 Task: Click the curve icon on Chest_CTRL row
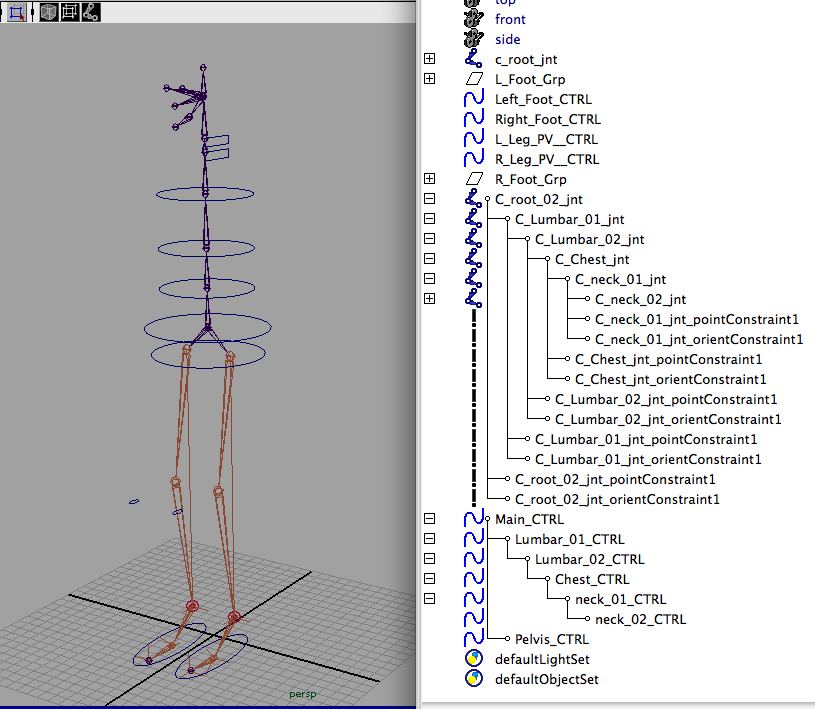tap(474, 579)
